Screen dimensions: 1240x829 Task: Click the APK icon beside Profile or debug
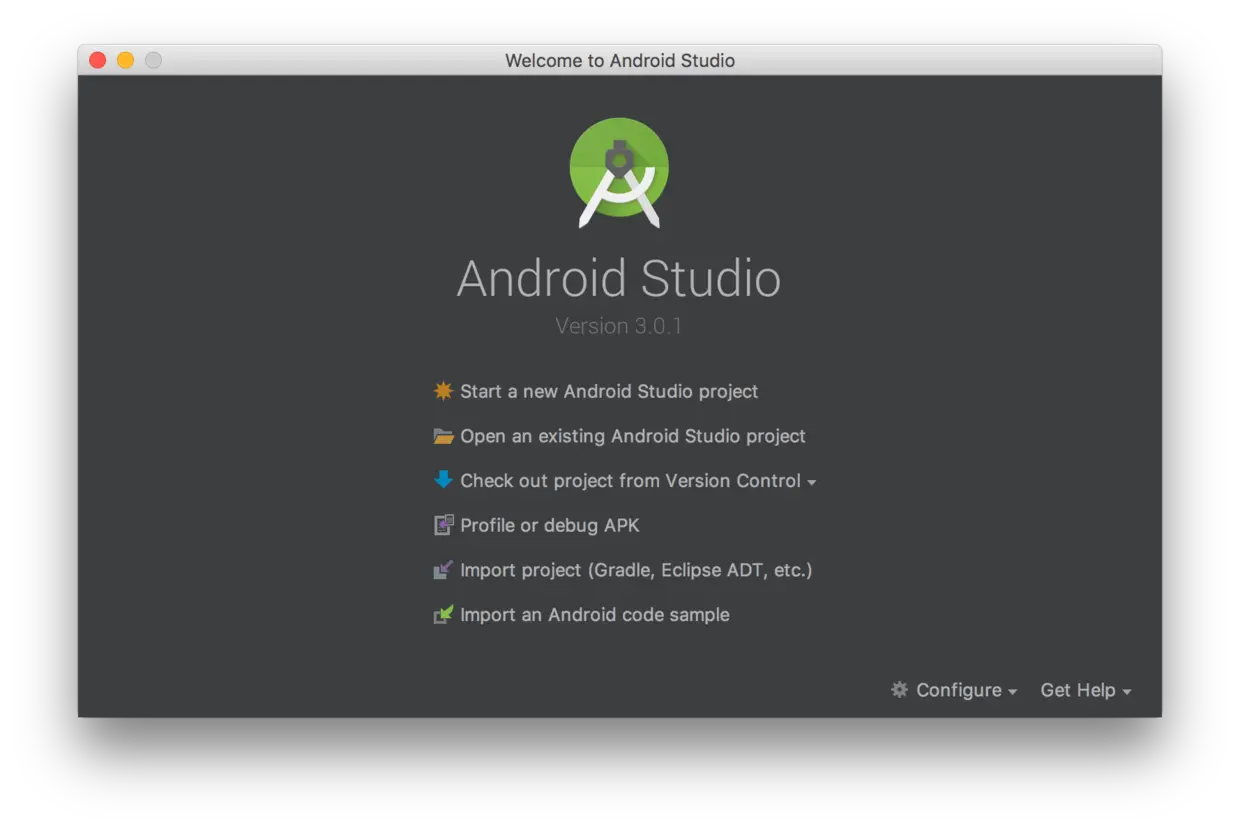pos(443,525)
